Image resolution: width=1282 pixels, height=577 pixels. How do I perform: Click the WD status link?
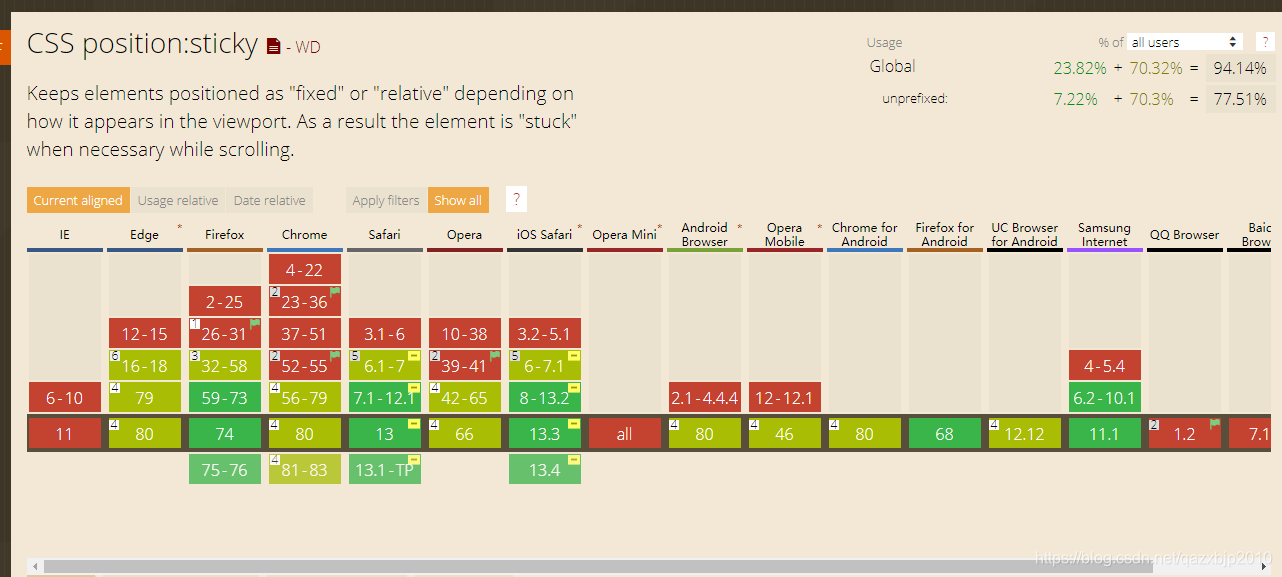(307, 47)
